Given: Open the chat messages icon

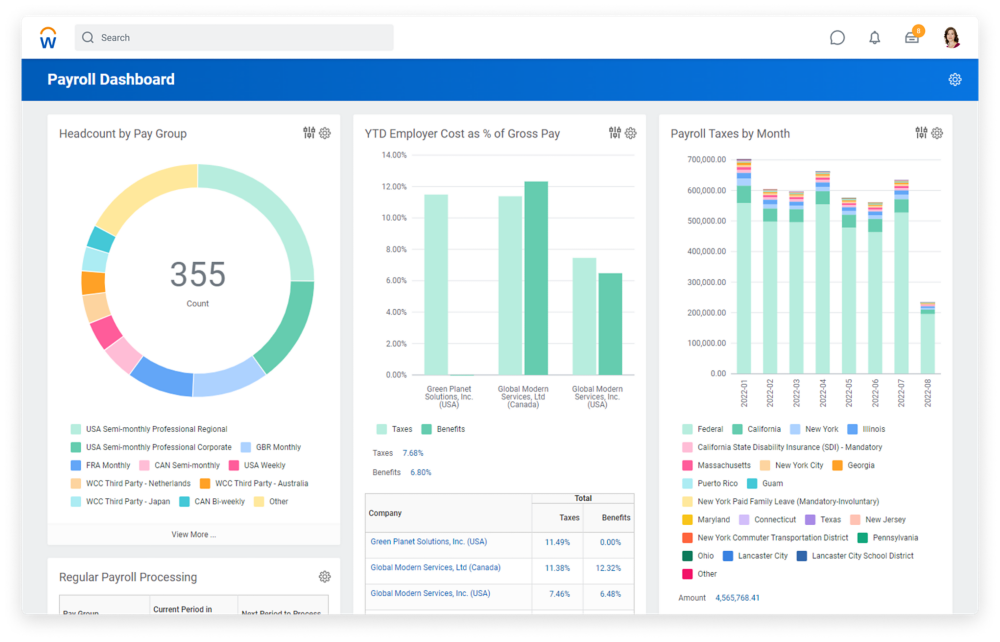Looking at the screenshot, I should [837, 38].
